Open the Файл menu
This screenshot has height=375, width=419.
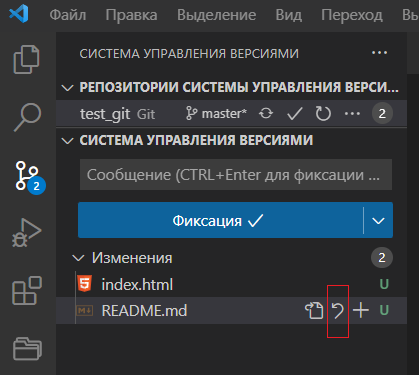pos(68,15)
